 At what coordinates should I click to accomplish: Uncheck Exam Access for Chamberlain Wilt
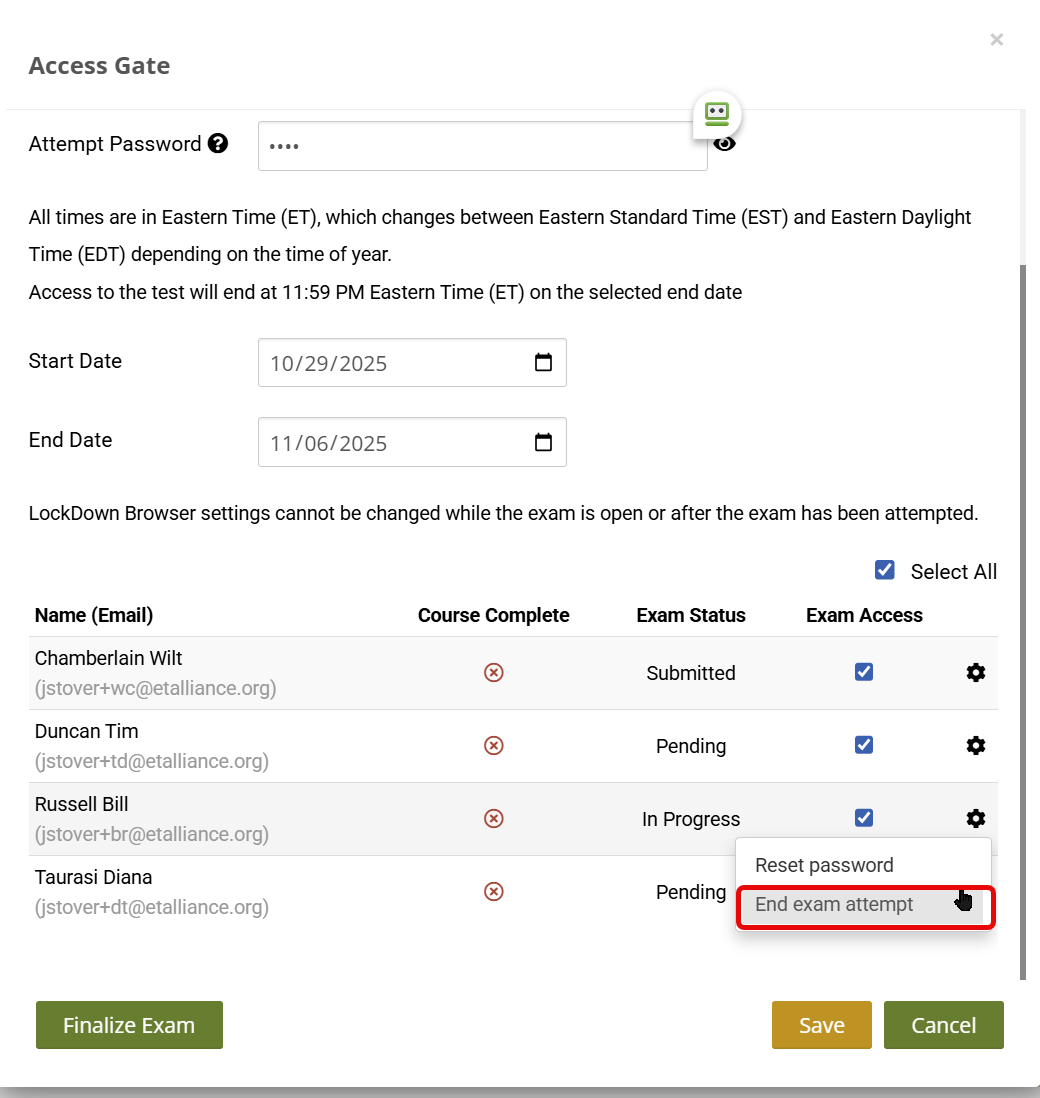point(864,672)
